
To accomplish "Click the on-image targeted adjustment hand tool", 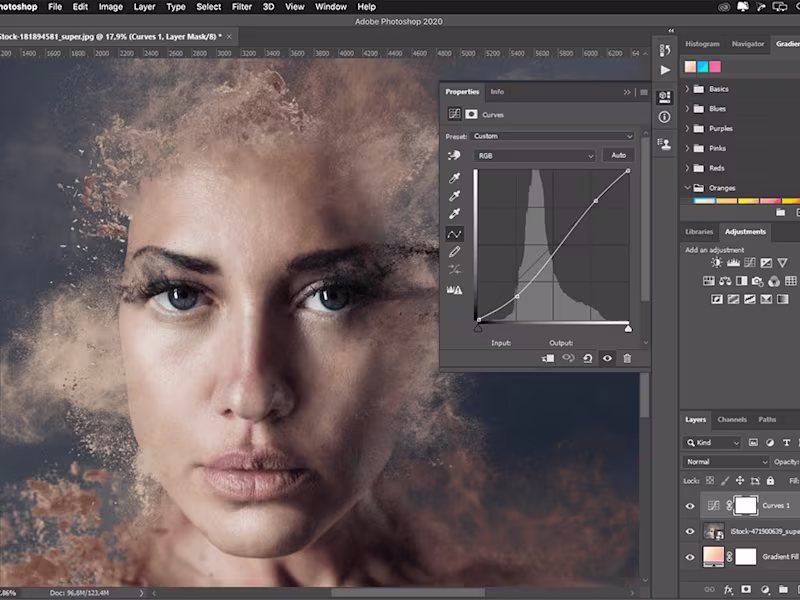I will (x=455, y=156).
